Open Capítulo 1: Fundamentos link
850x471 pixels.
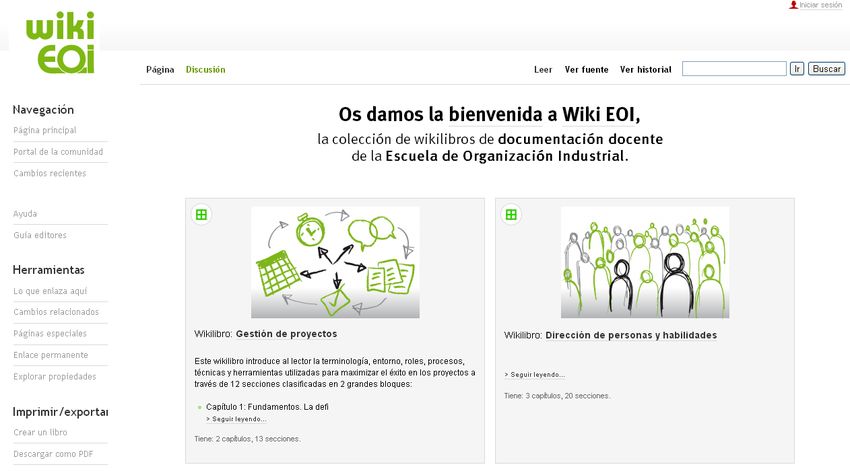coord(267,407)
